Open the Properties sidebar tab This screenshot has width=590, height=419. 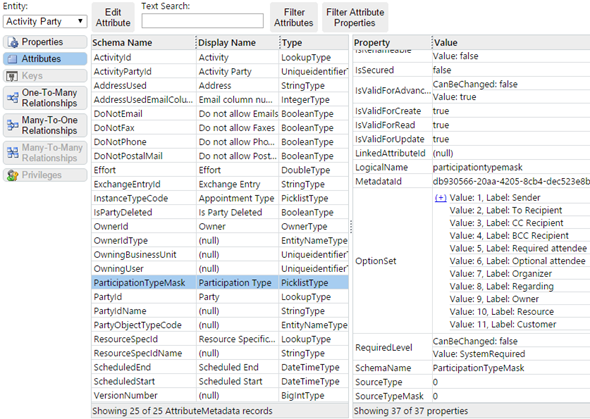coord(45,42)
